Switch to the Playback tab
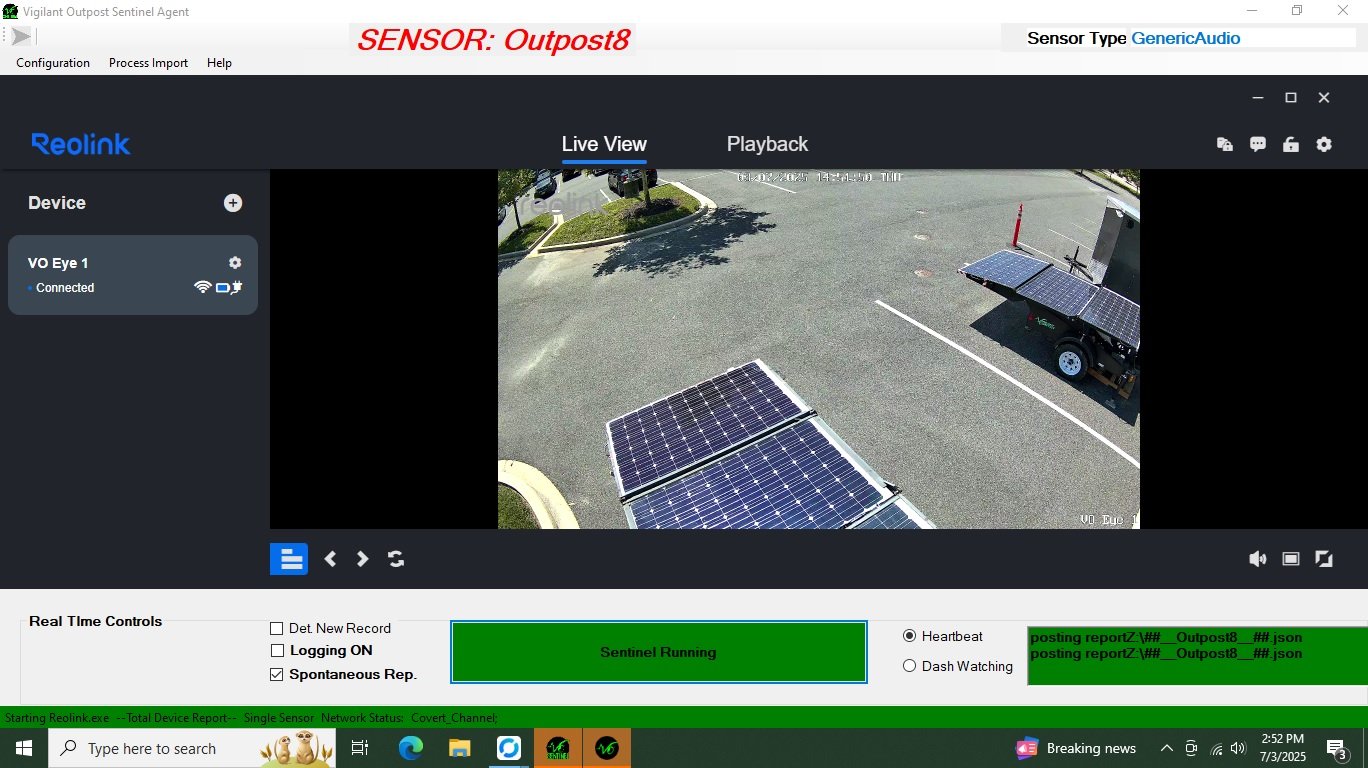This screenshot has width=1368, height=768. point(767,144)
